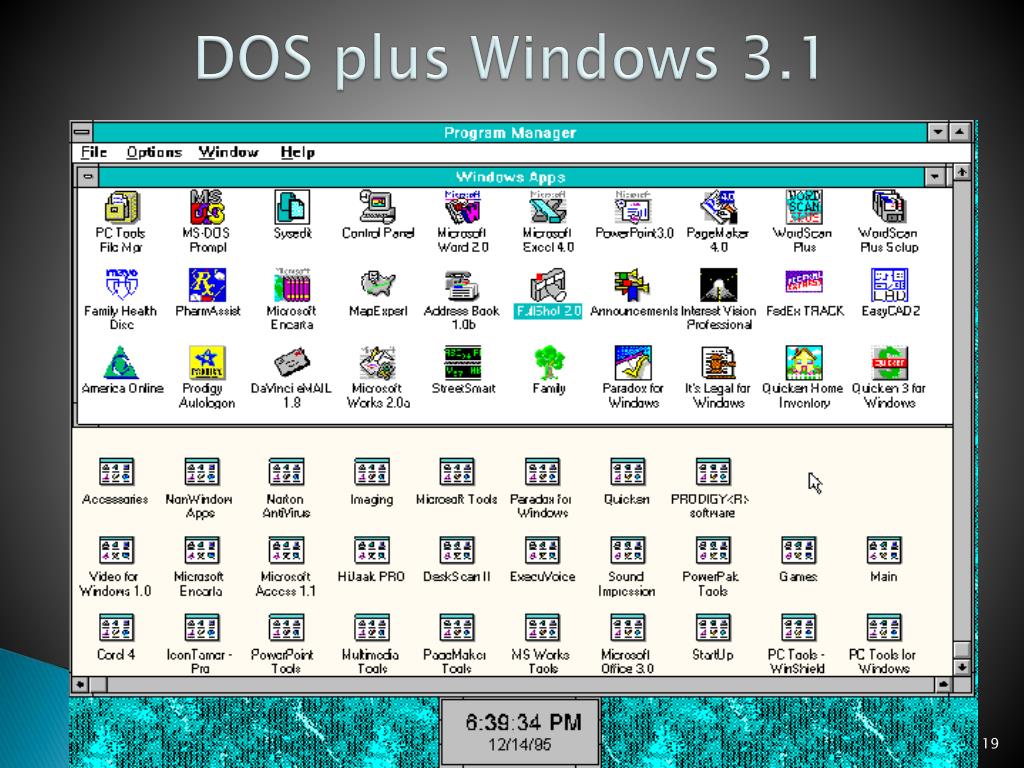
Task: Launch Prodigy Autologon
Action: pos(207,362)
